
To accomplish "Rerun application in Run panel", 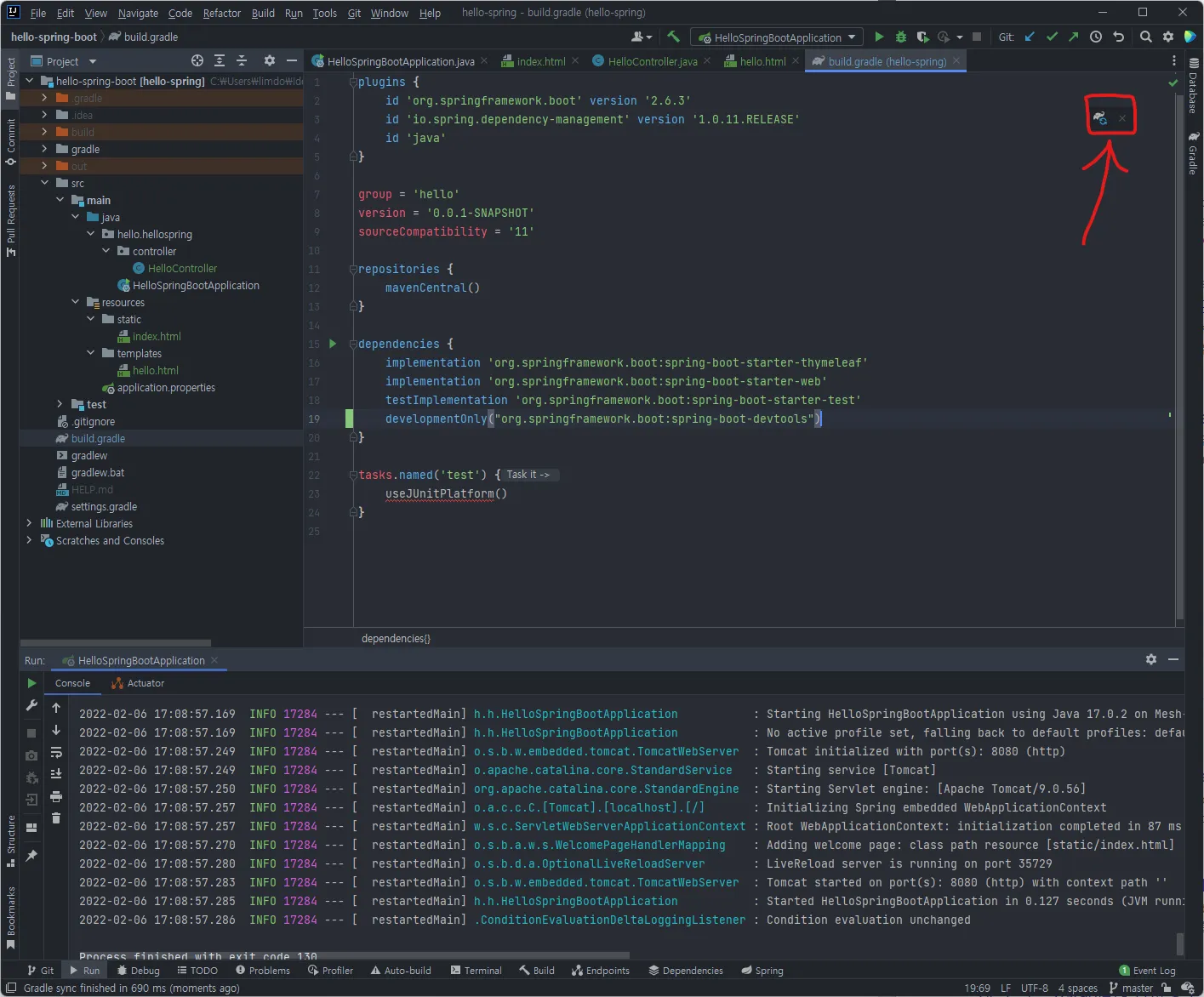I will click(31, 683).
